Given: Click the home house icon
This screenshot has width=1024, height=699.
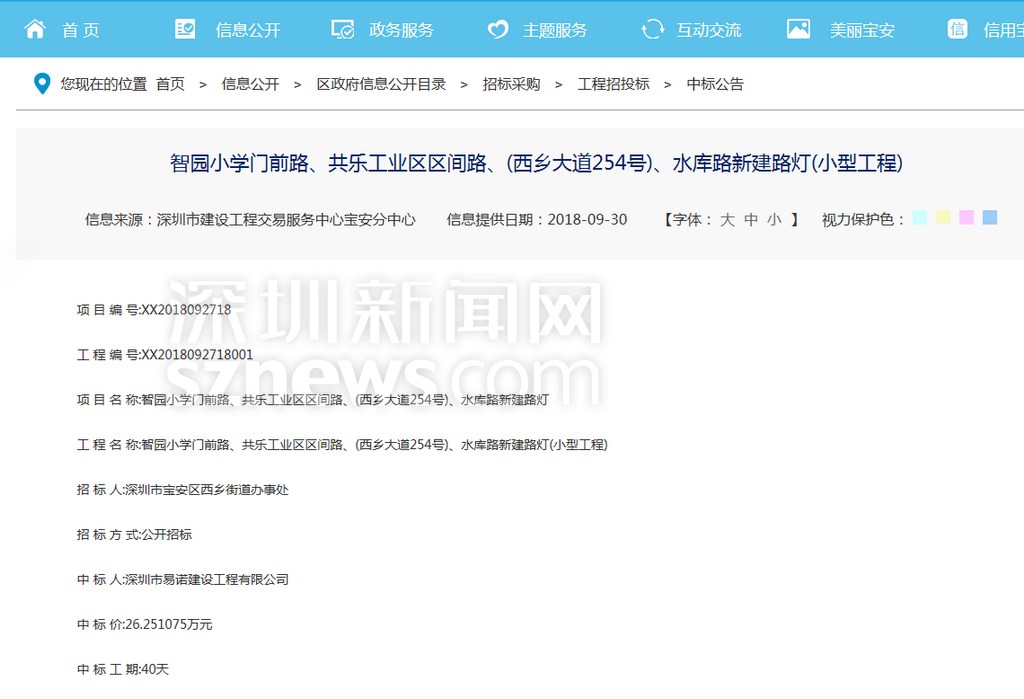Looking at the screenshot, I should [x=35, y=29].
